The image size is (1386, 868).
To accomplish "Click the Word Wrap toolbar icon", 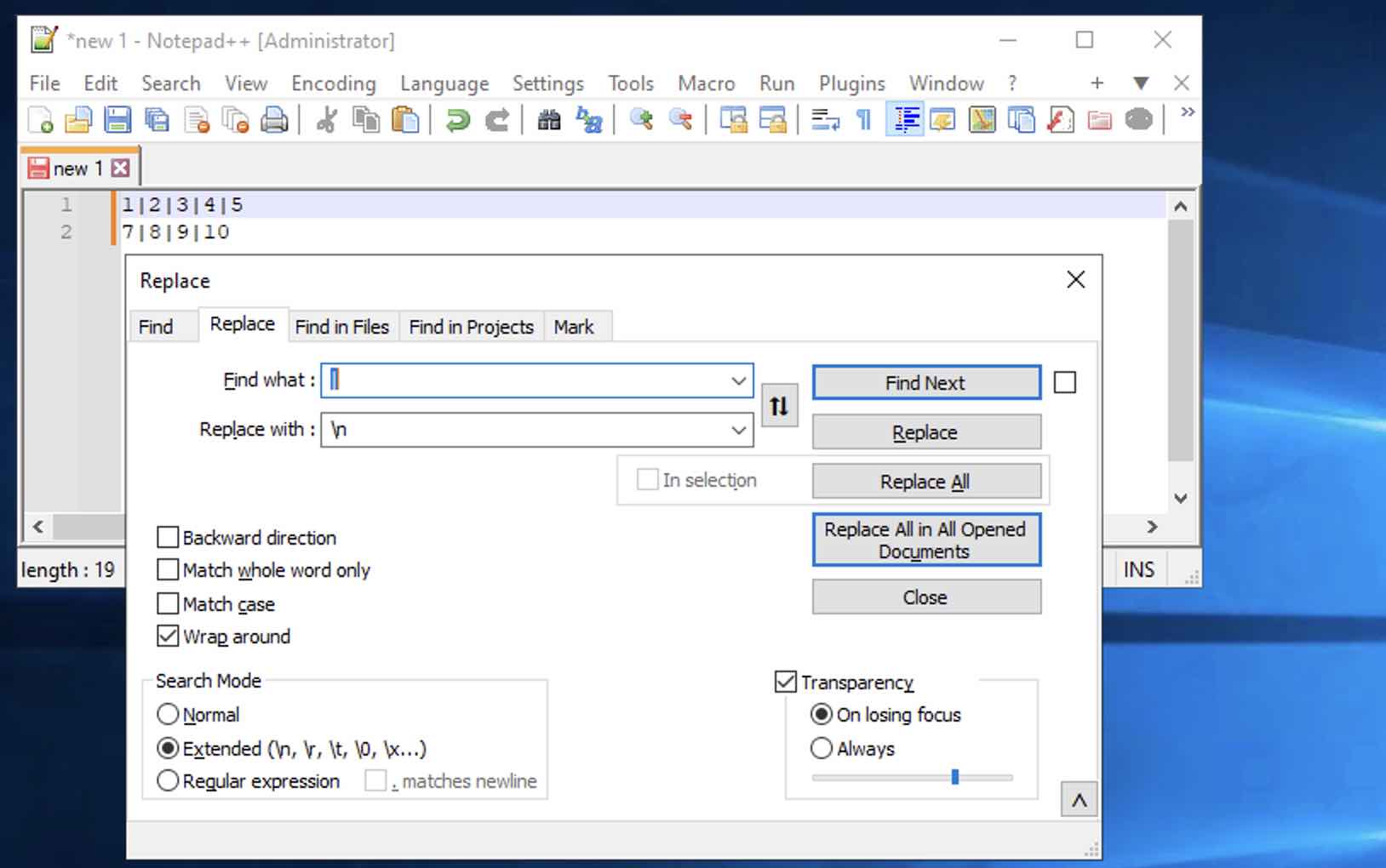I will [824, 119].
